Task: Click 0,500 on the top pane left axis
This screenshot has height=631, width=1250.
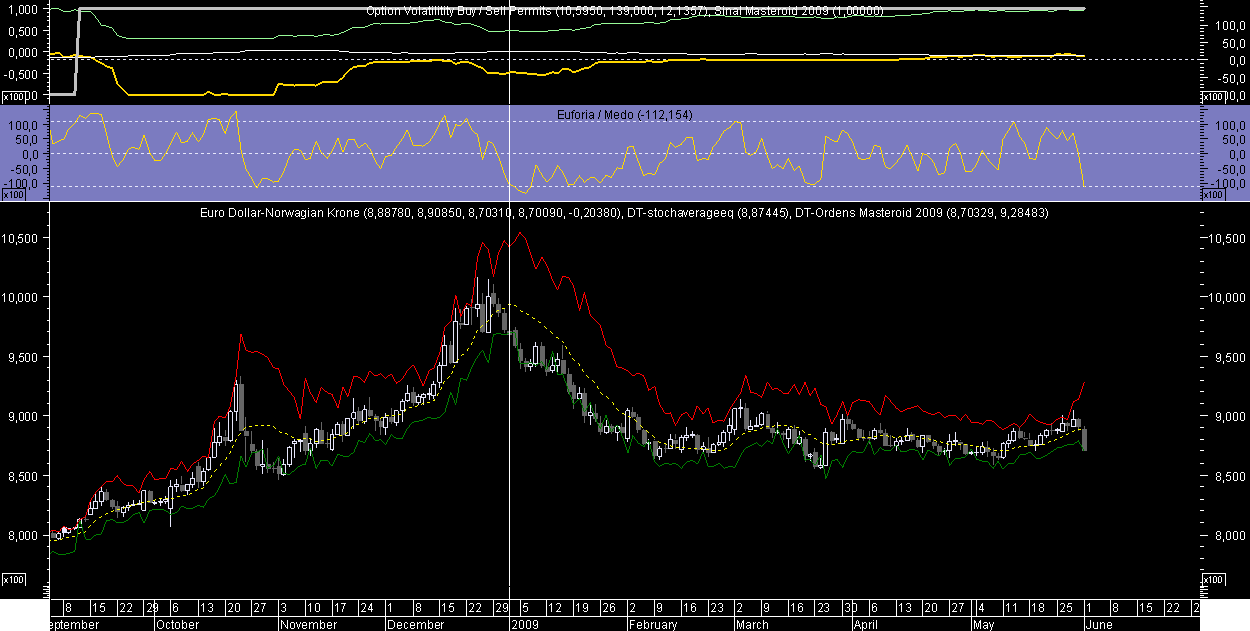Action: click(23, 31)
